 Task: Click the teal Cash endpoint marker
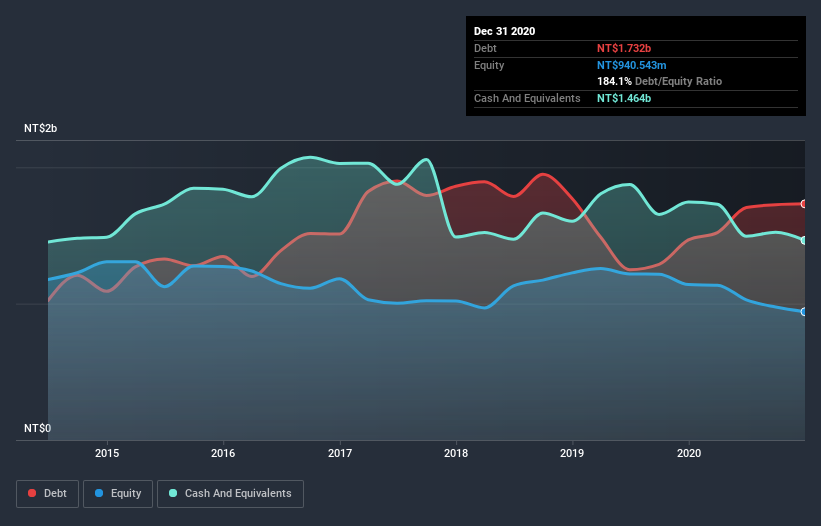pos(804,240)
